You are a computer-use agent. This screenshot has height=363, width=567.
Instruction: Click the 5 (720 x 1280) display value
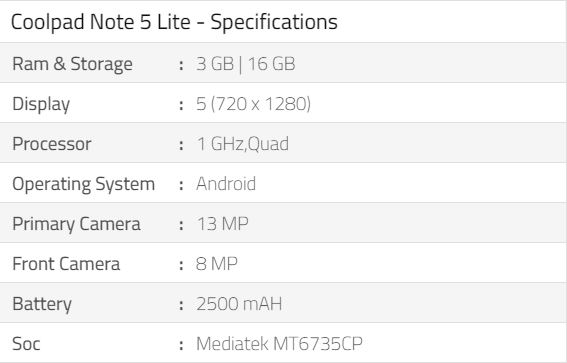tap(253, 104)
